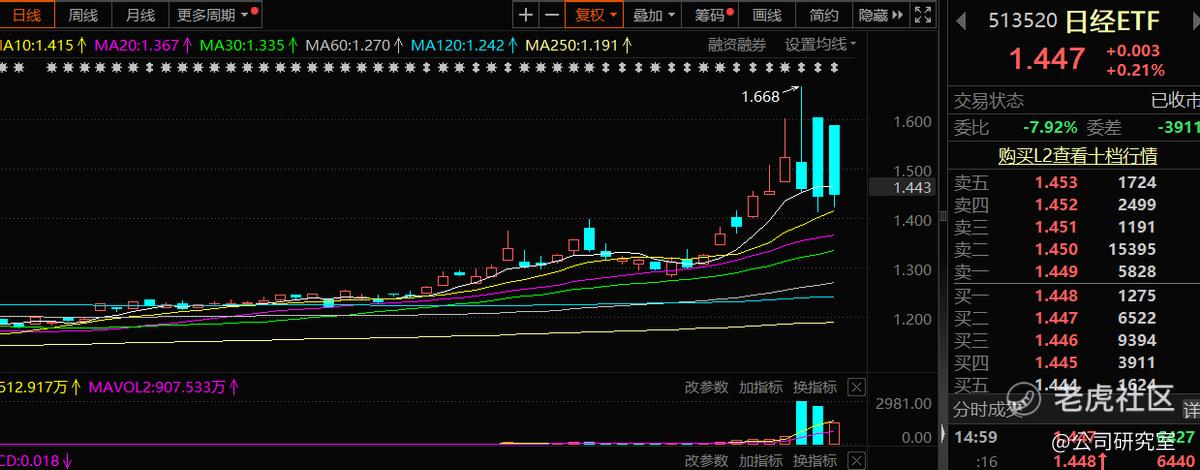
Task: Select the MA120:1.242 indicator label
Action: (458, 45)
